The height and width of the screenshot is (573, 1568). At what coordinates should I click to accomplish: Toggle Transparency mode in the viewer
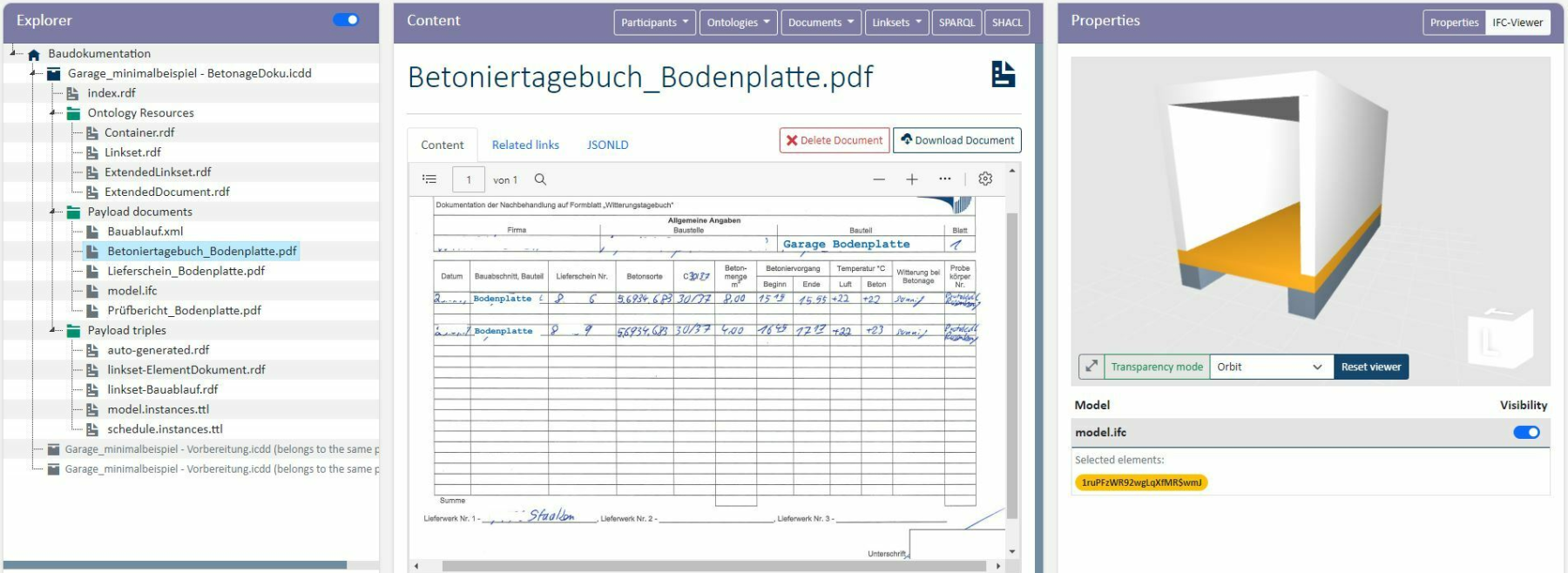(x=1157, y=367)
